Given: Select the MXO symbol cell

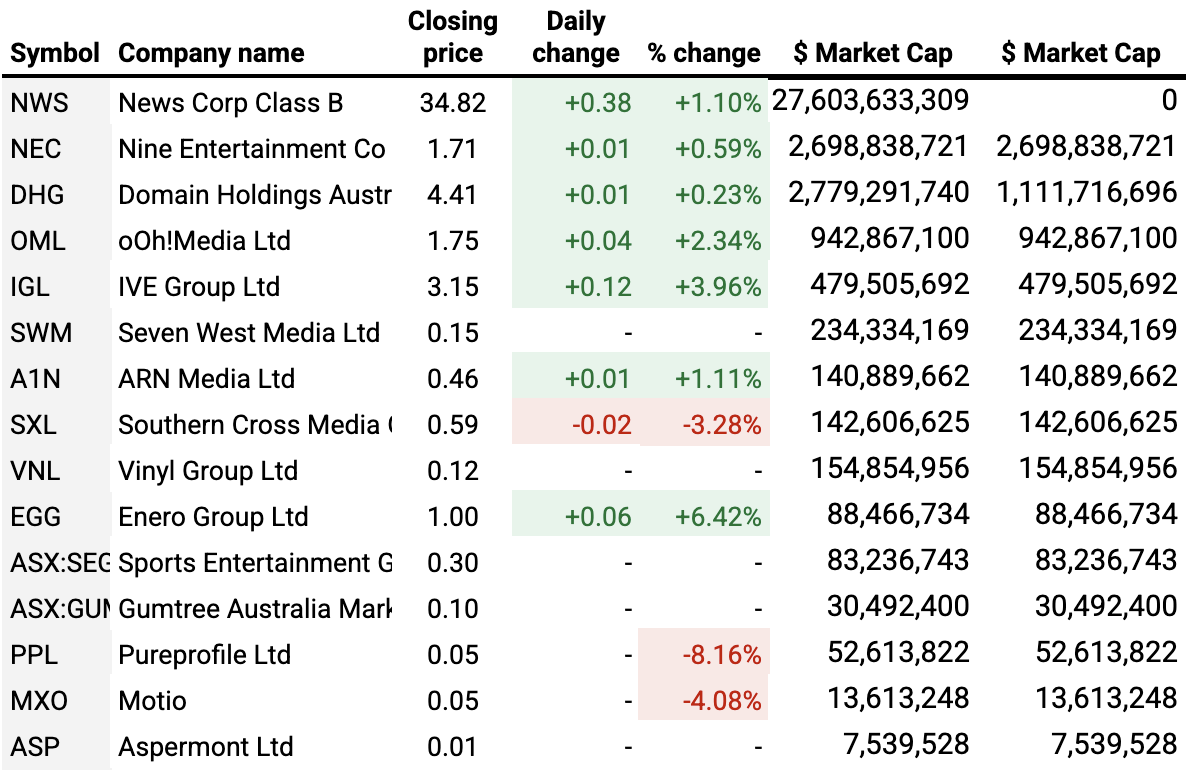Looking at the screenshot, I should (39, 701).
